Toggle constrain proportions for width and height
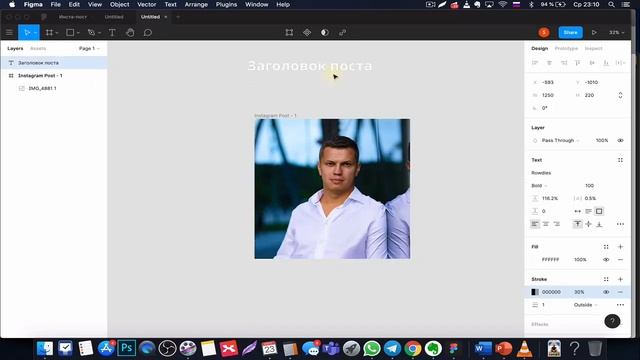This screenshot has height=360, width=640. (x=620, y=95)
